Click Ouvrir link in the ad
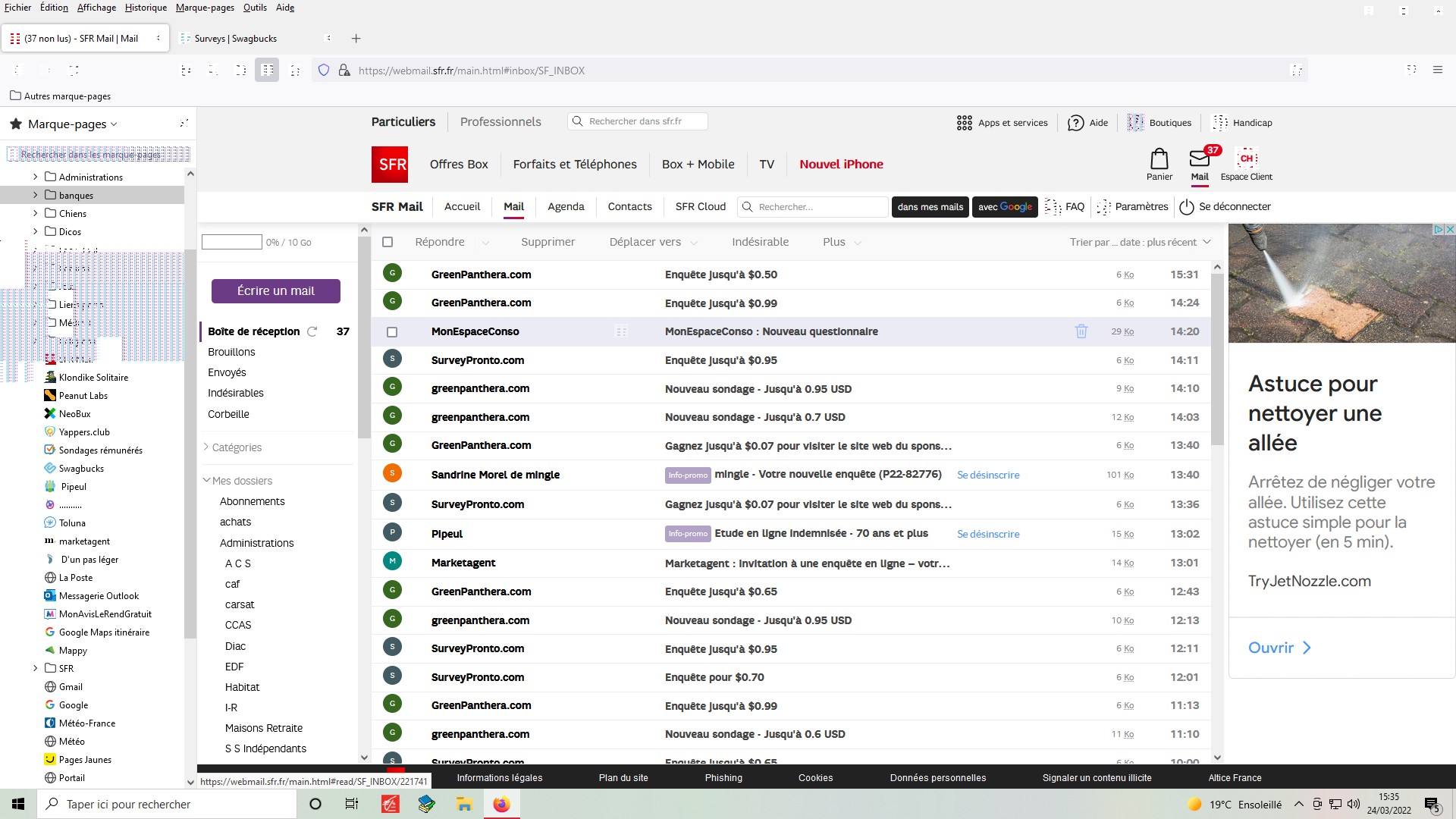This screenshot has width=1456, height=819. click(1279, 648)
